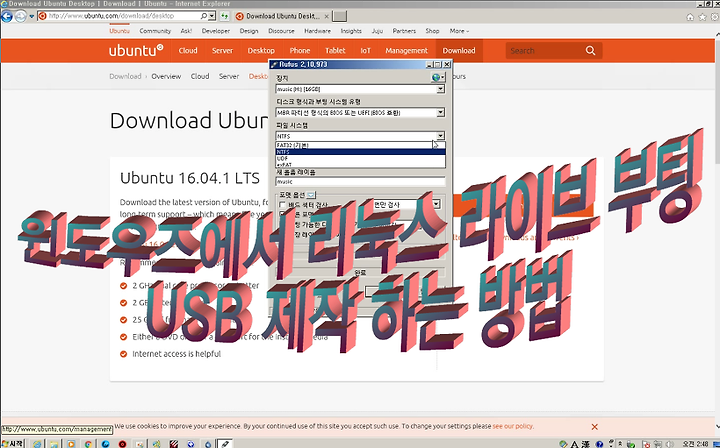The image size is (720, 448).
Task: Switch to Download Ubuntu Desktop browser tab
Action: [x=282, y=16]
